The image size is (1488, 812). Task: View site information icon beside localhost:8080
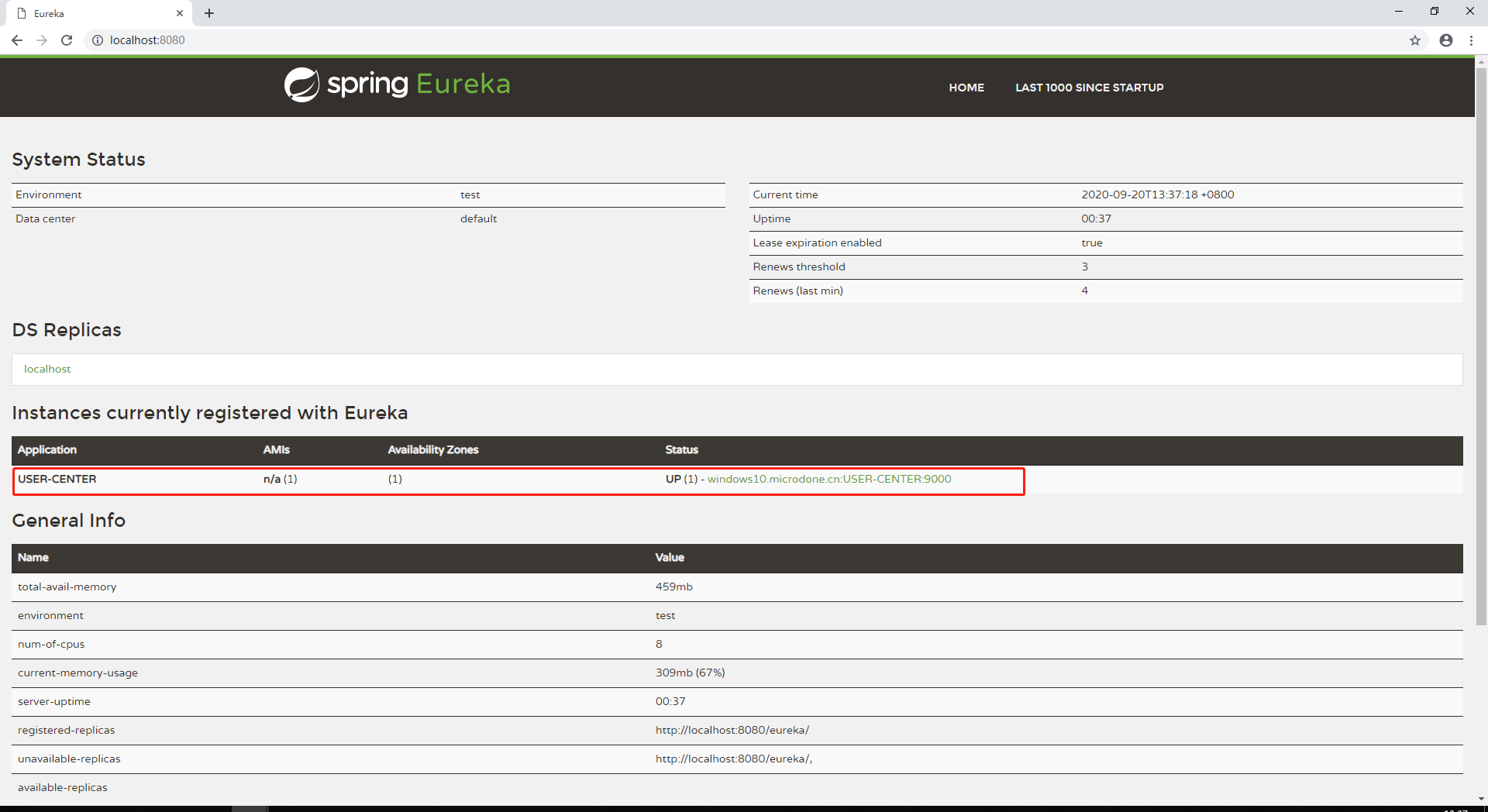(x=98, y=40)
